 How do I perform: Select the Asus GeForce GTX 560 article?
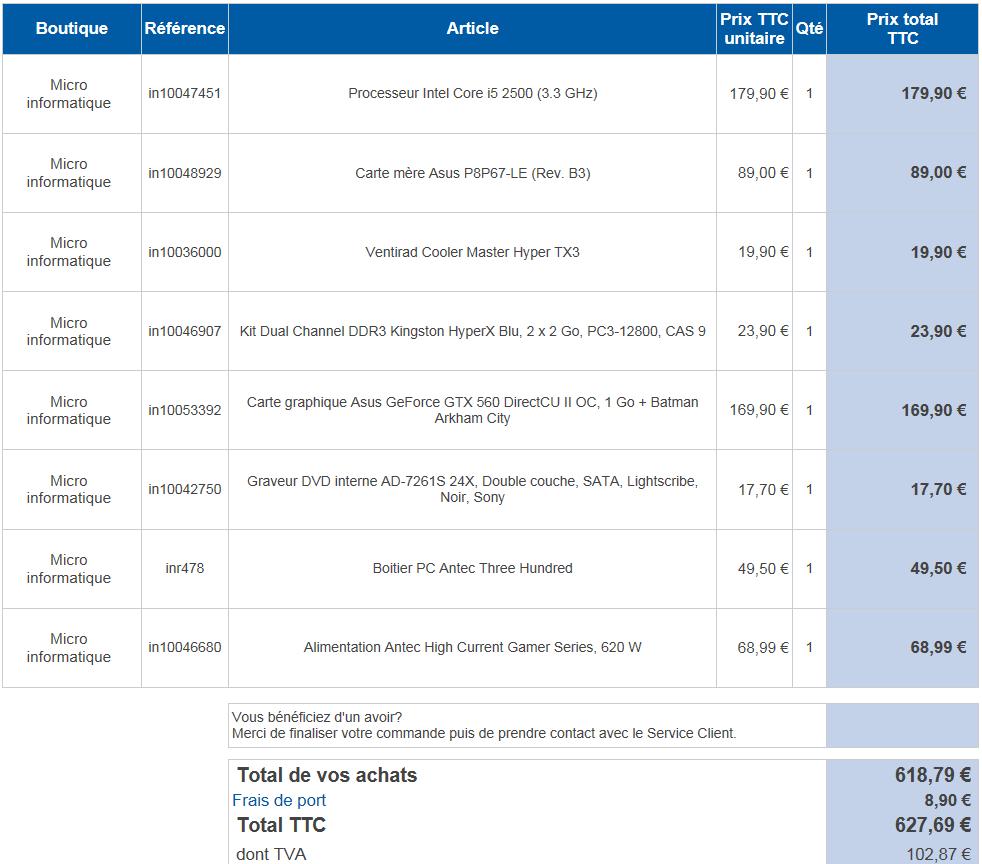tap(472, 410)
